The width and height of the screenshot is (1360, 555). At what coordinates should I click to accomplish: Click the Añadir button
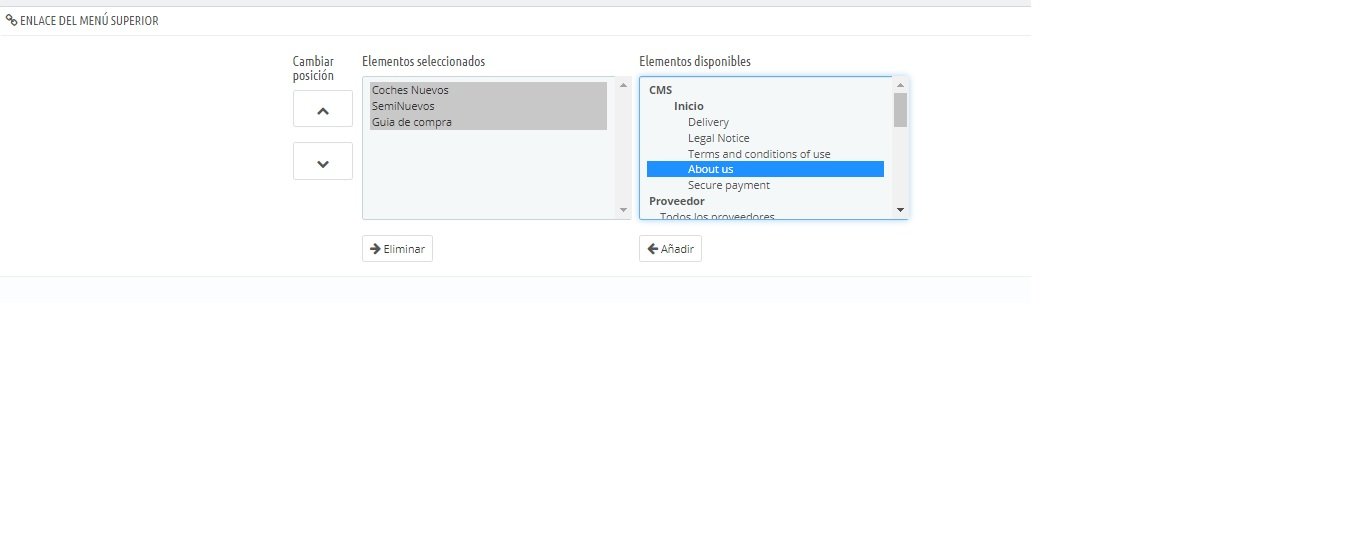[670, 249]
